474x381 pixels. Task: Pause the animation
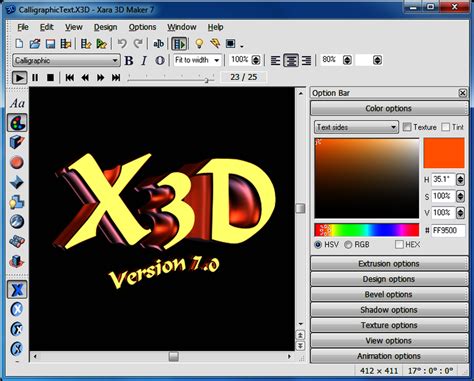[x=35, y=78]
